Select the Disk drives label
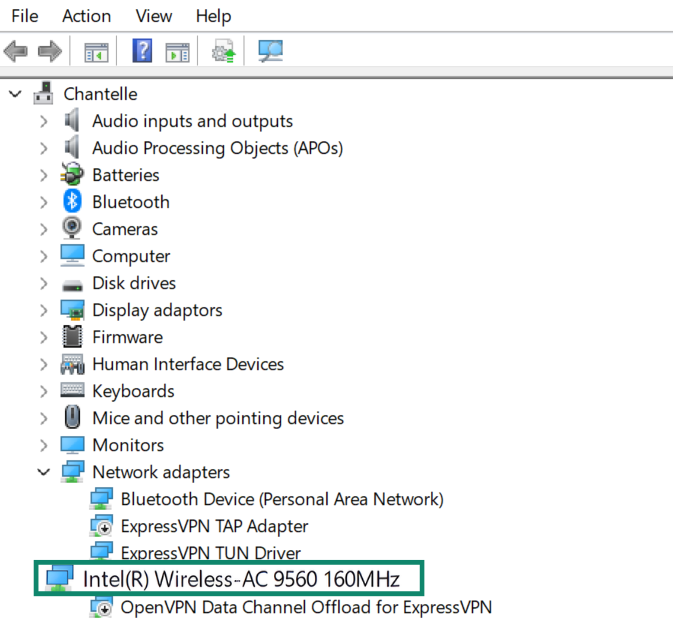Viewport: 673px width, 622px height. 134,283
